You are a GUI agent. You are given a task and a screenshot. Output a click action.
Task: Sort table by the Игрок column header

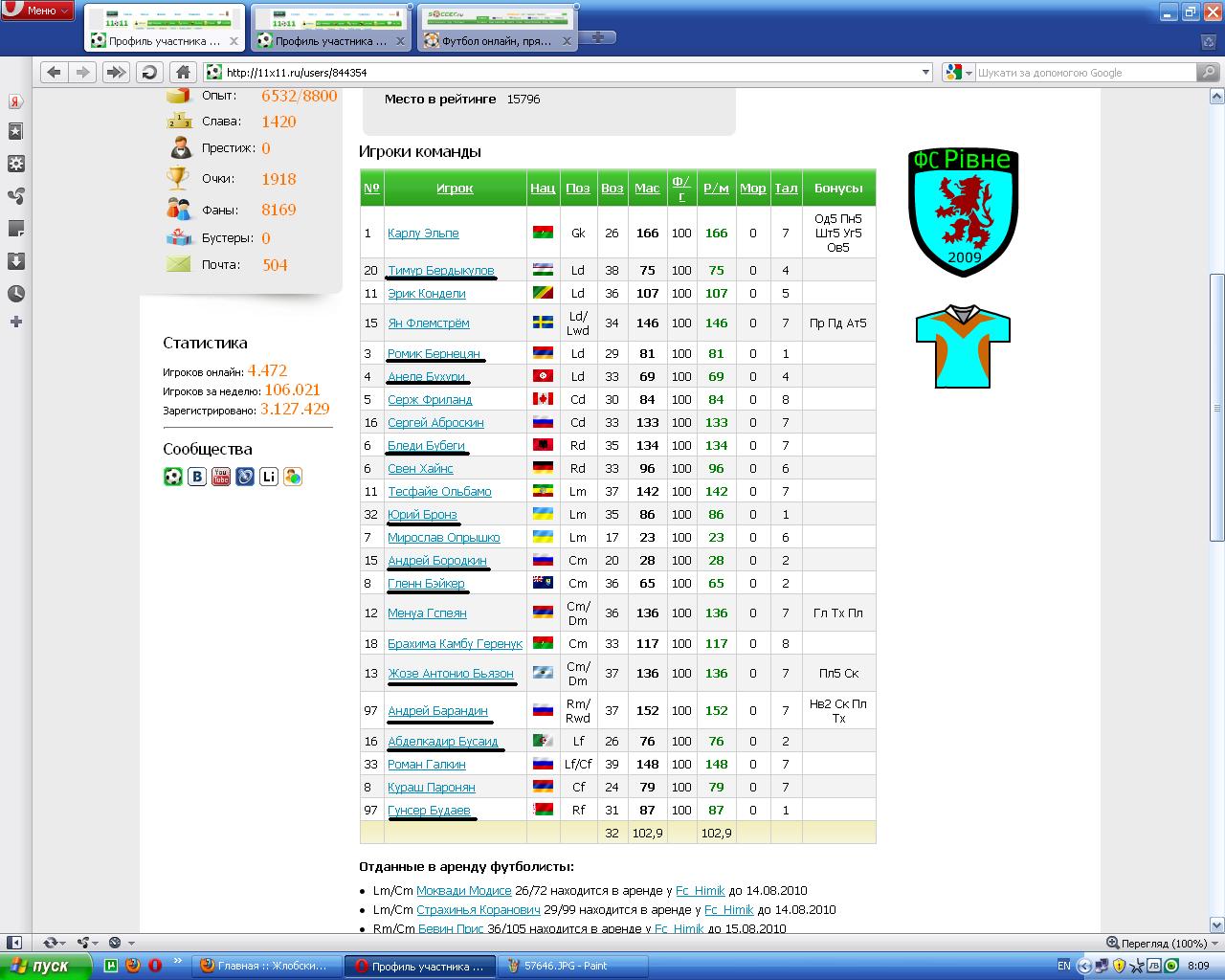click(455, 189)
